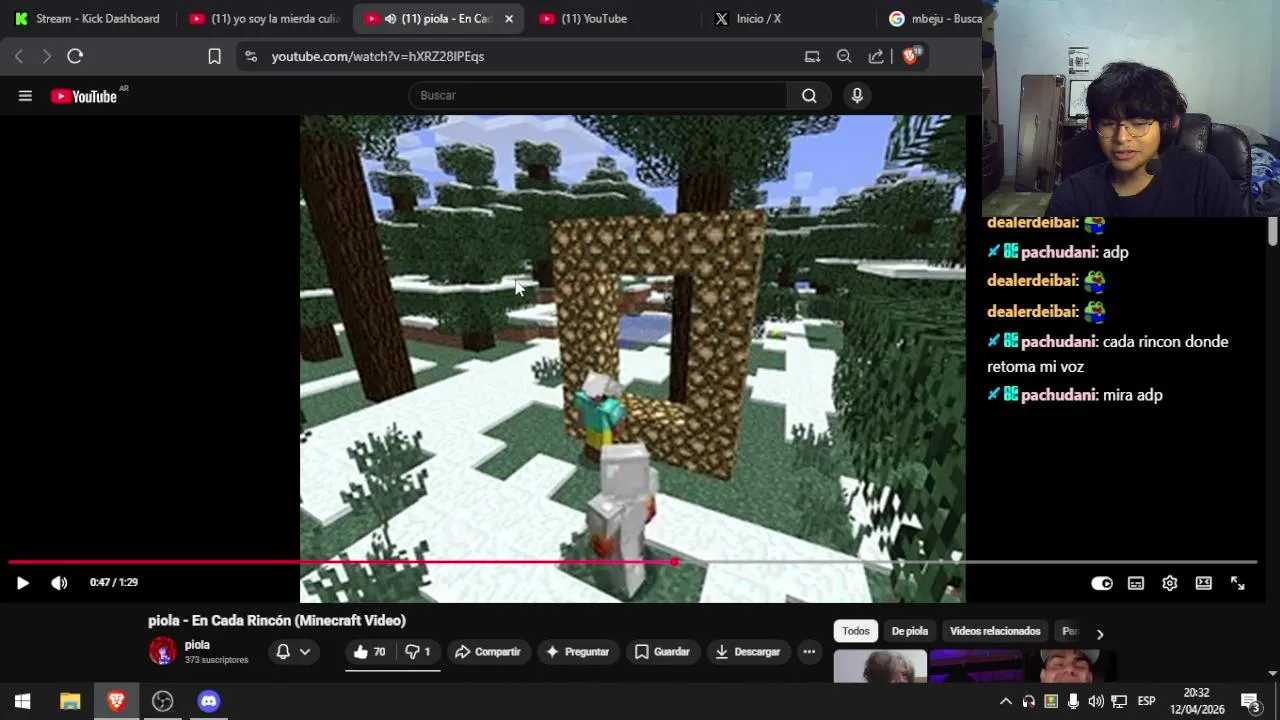Switch to mbeju Google search tab
This screenshot has width=1280, height=720.
click(934, 18)
